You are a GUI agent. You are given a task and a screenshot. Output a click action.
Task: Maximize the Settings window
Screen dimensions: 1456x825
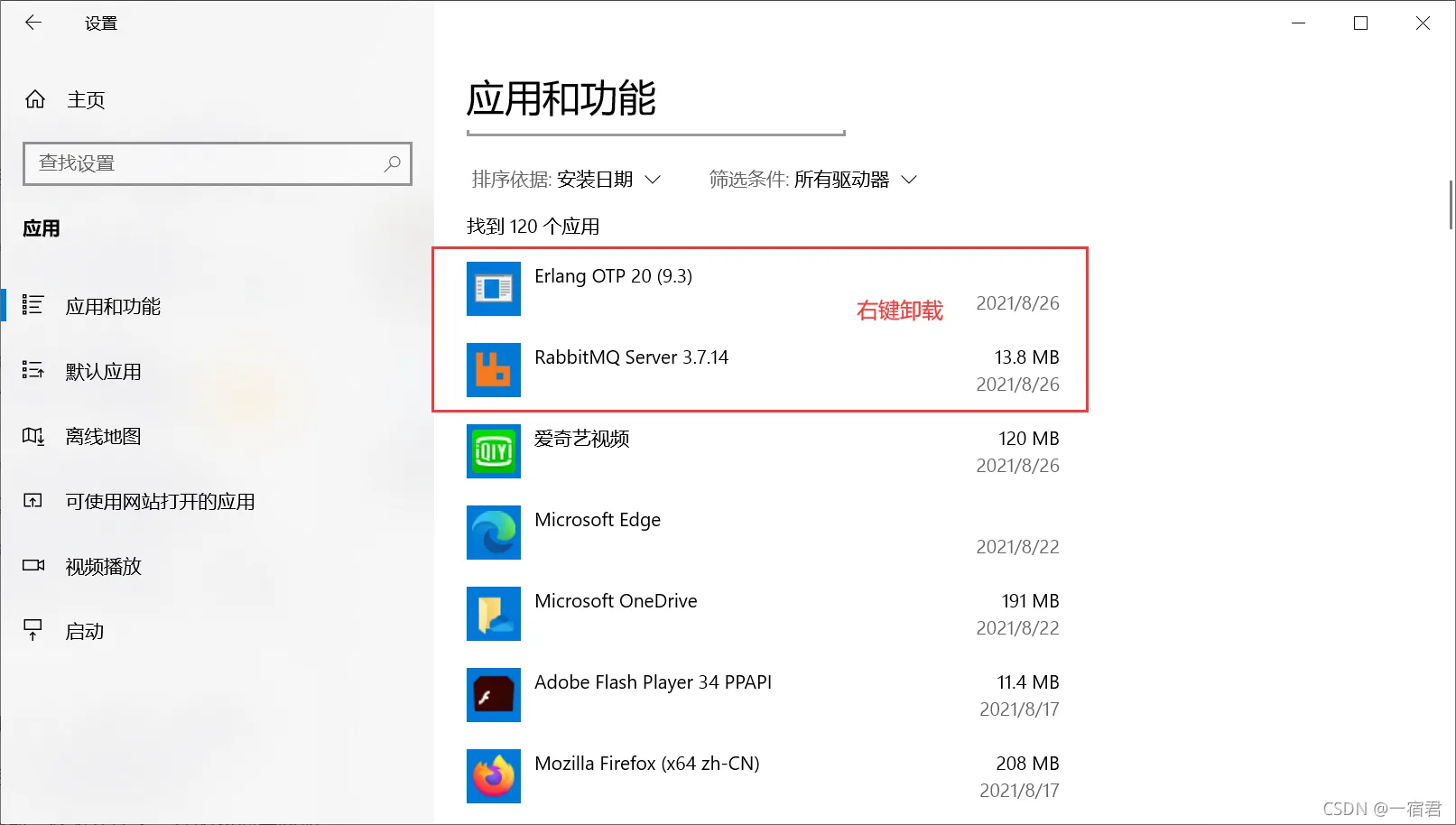click(1360, 23)
